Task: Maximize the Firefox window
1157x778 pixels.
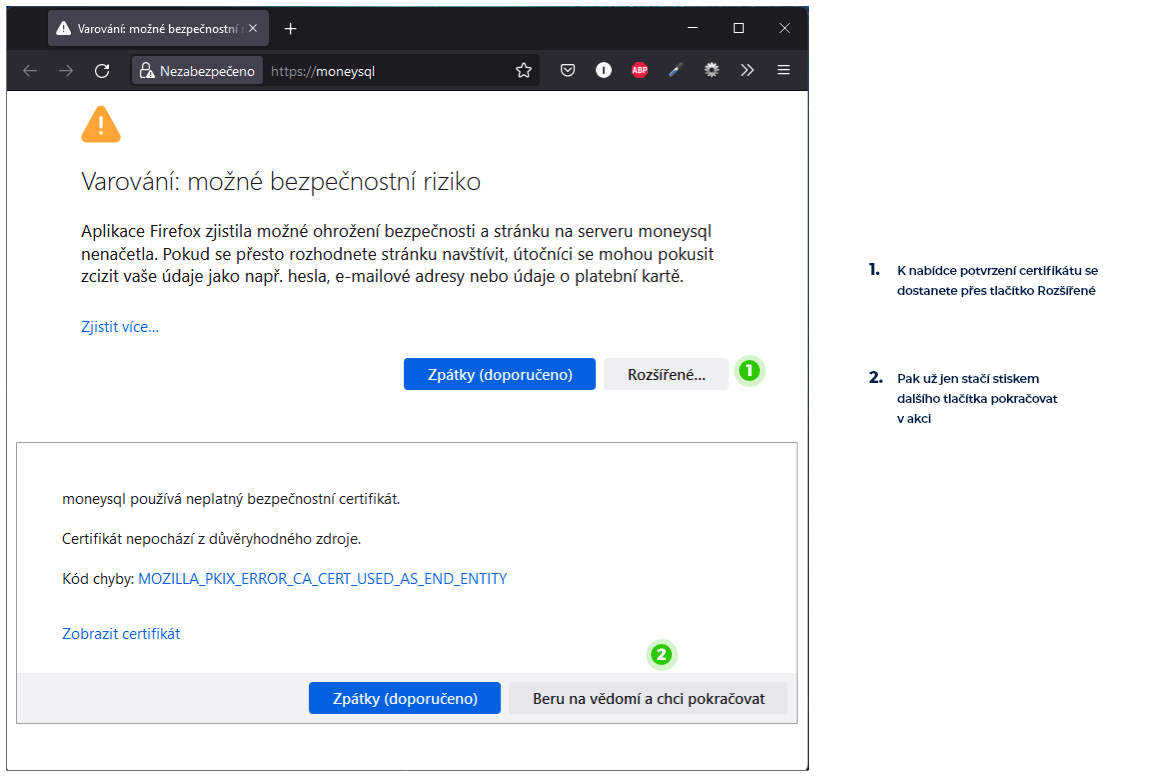Action: 739,28
